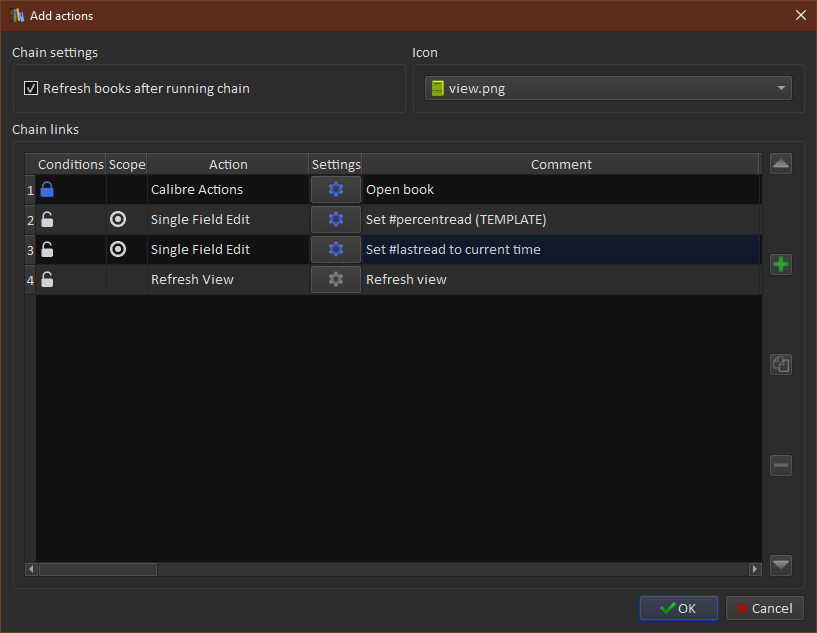The width and height of the screenshot is (817, 633).
Task: Open Refresh View action cell
Action: coord(192,280)
